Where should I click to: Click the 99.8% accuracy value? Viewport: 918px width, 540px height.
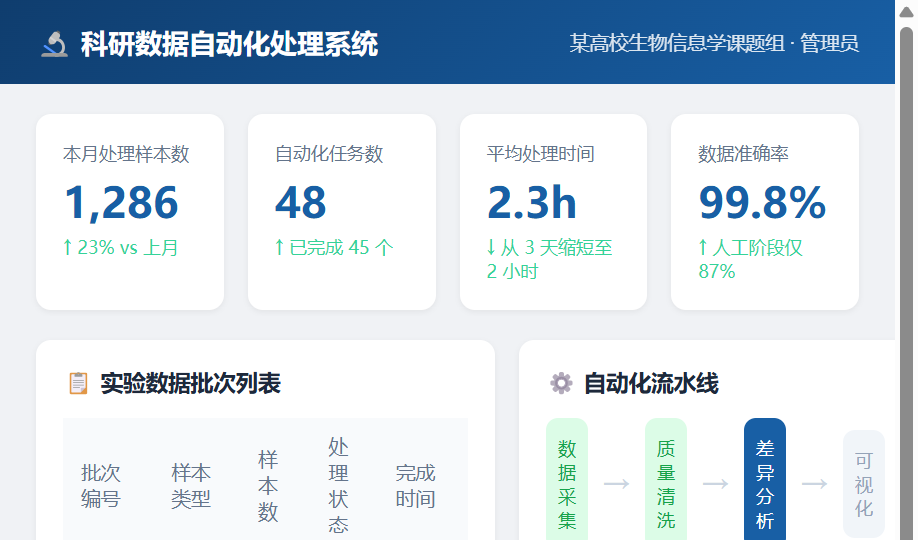click(x=762, y=203)
